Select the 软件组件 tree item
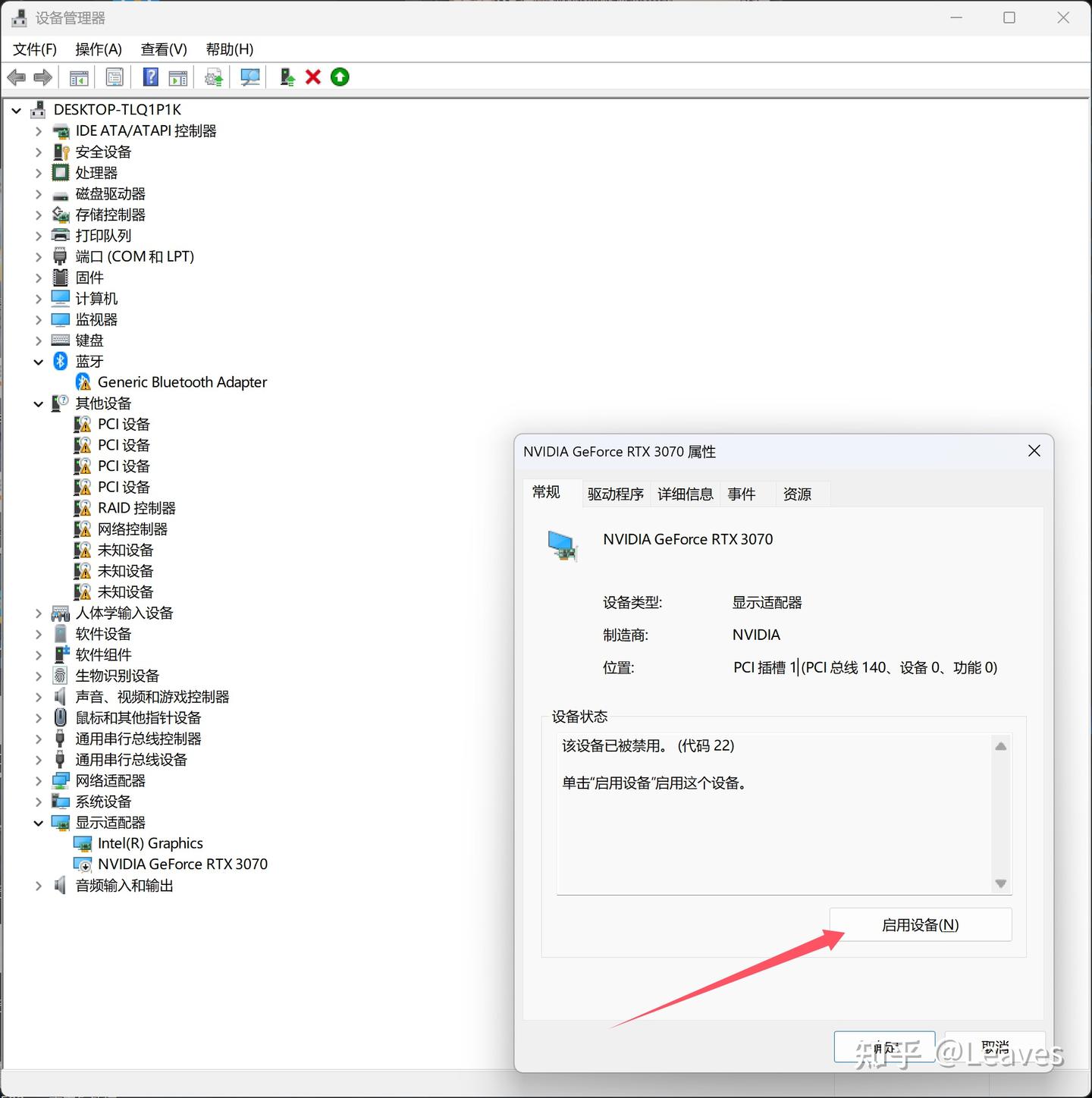The width and height of the screenshot is (1092, 1098). (103, 655)
